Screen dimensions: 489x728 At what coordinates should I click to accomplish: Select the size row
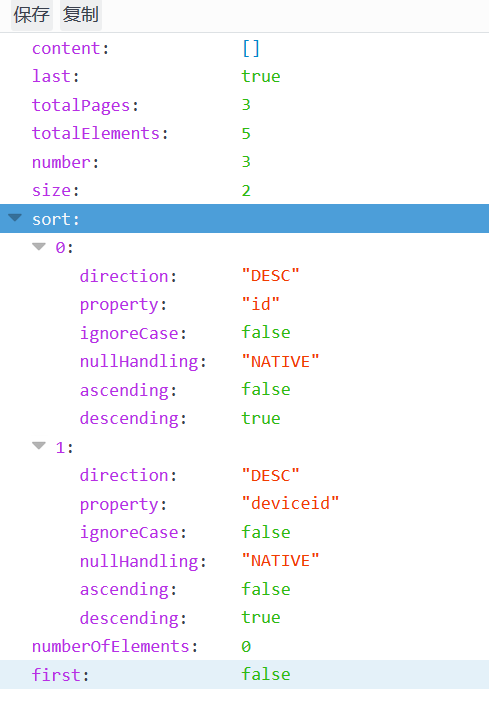[244, 190]
